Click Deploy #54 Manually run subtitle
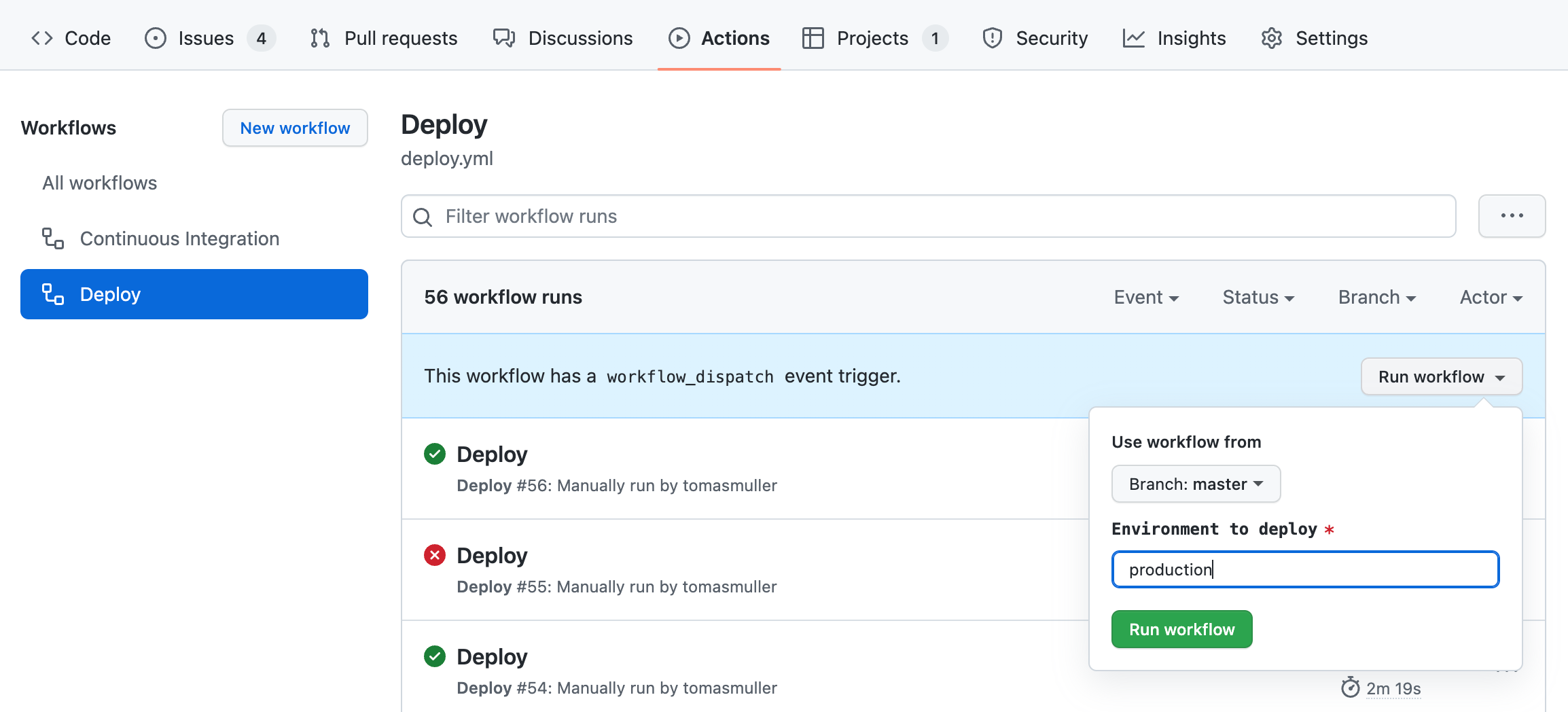 (x=617, y=688)
